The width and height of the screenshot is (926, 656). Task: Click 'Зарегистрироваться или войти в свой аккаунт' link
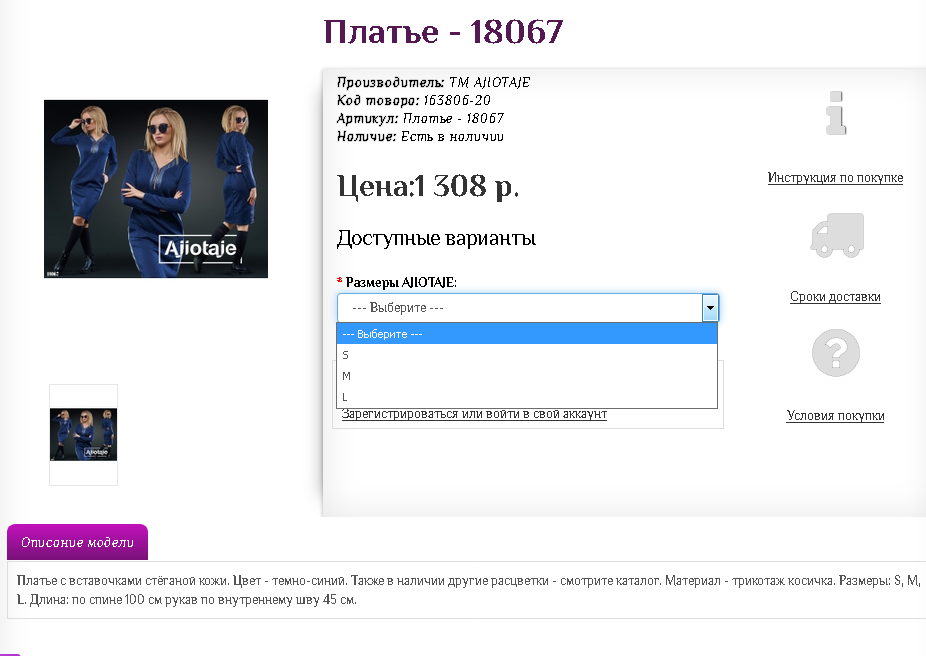click(474, 414)
